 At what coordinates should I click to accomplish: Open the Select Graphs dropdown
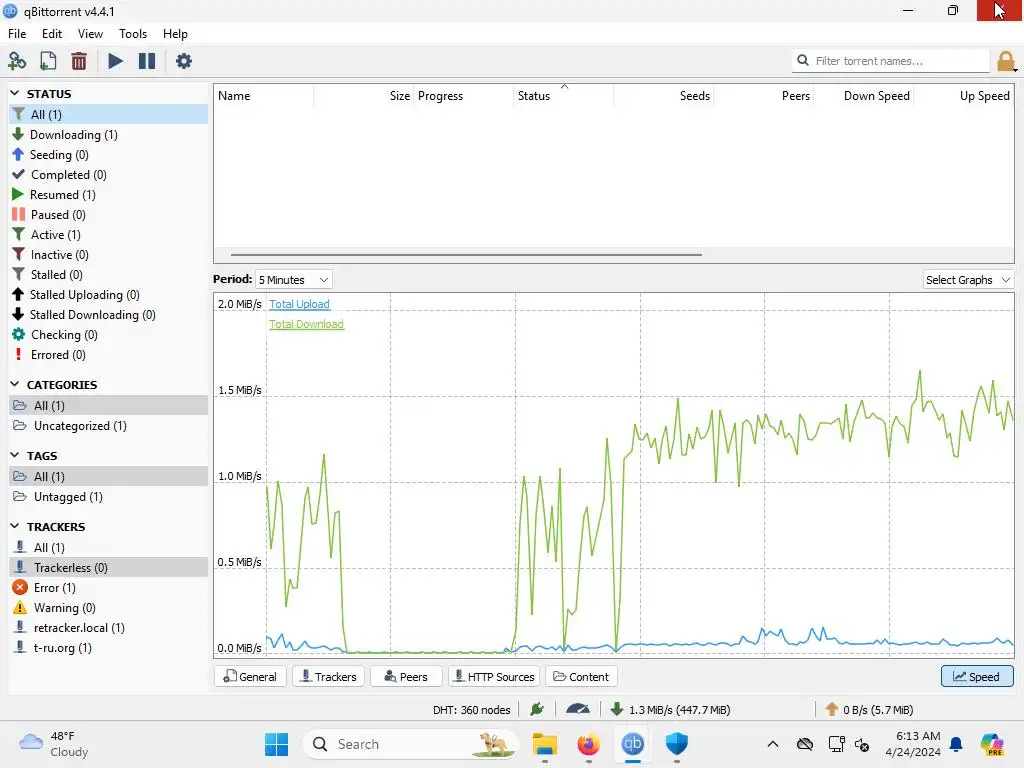click(x=968, y=280)
